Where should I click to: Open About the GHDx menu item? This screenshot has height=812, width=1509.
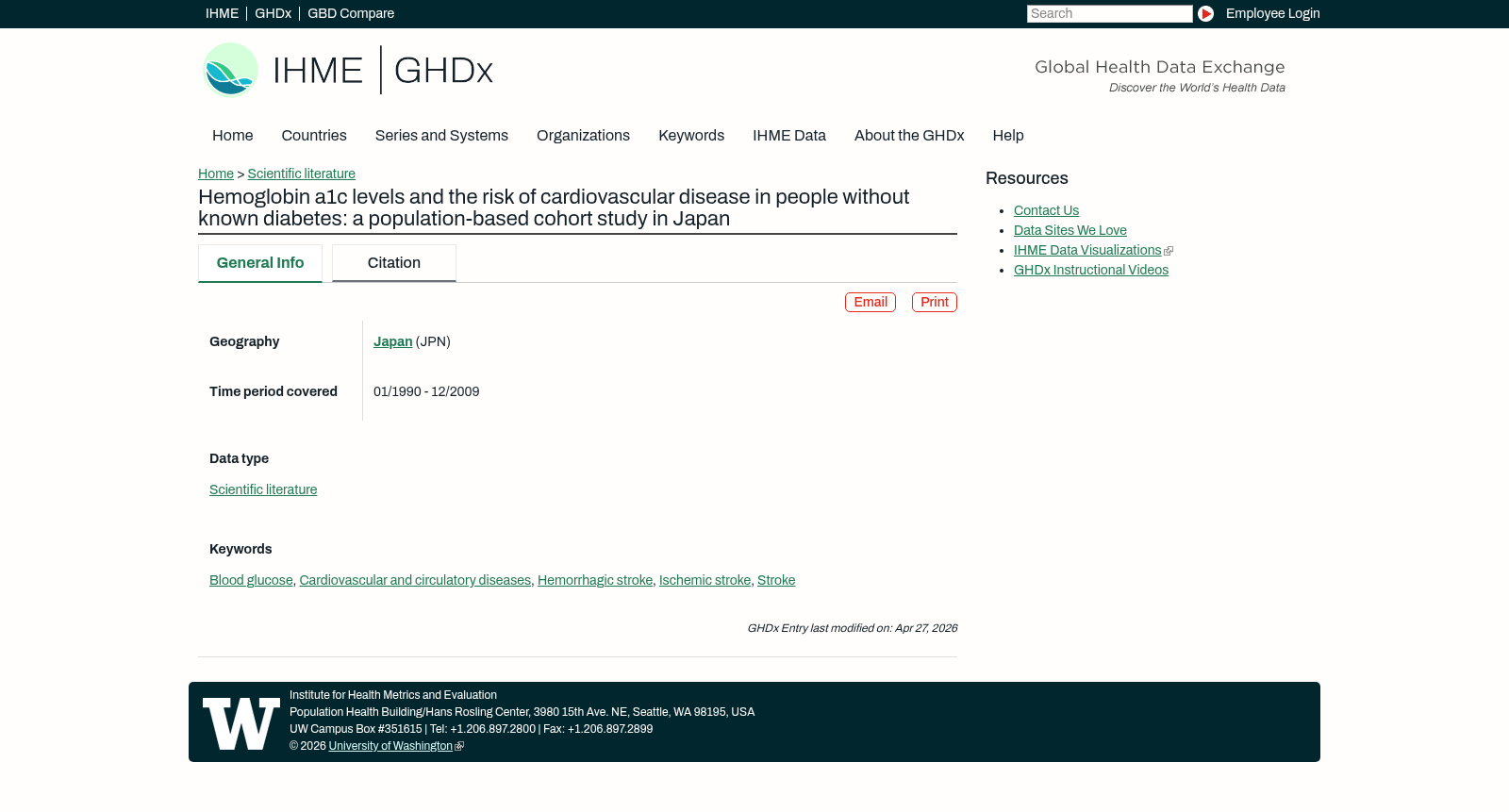(x=909, y=136)
